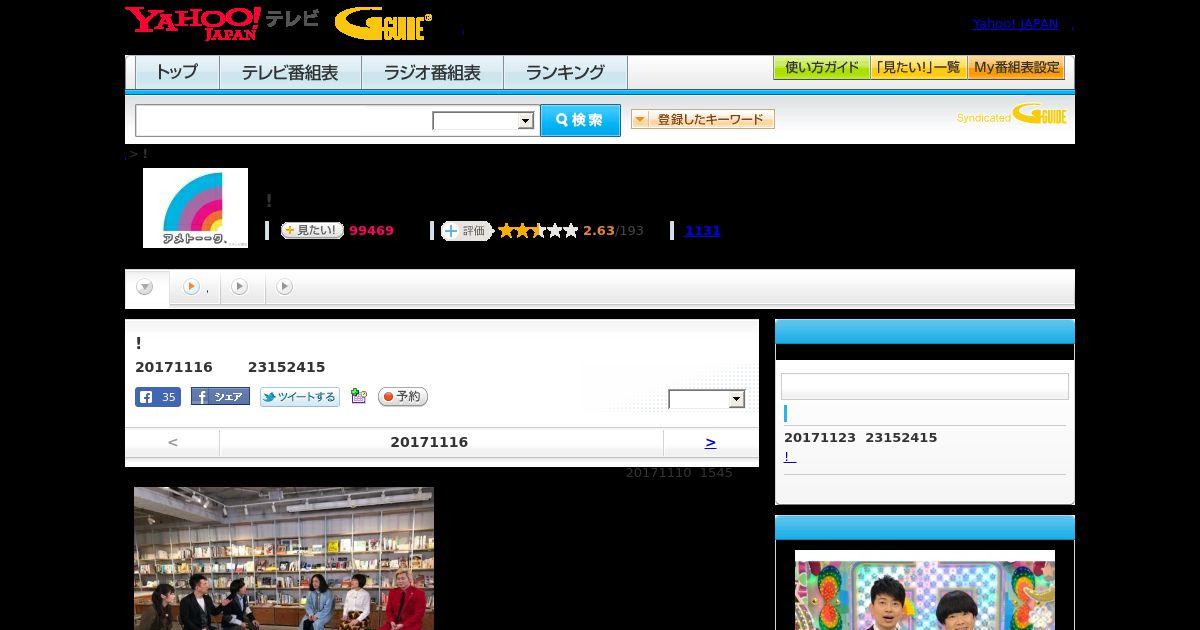The height and width of the screenshot is (630, 1200).
Task: Click the date heading 20171116
Action: click(x=429, y=442)
